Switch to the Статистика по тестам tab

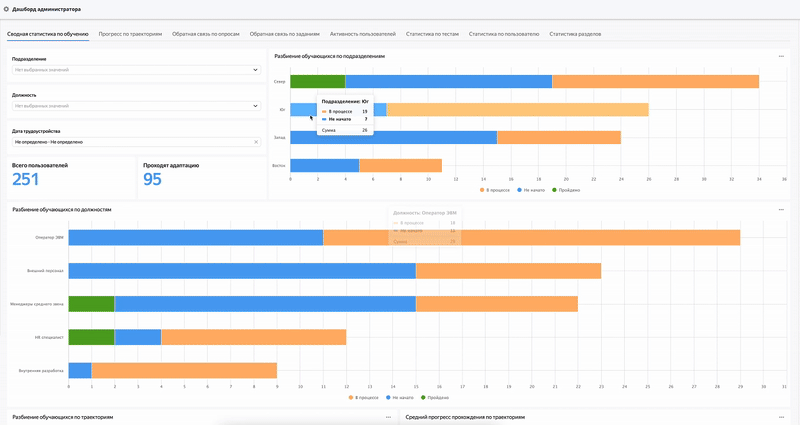pos(432,34)
